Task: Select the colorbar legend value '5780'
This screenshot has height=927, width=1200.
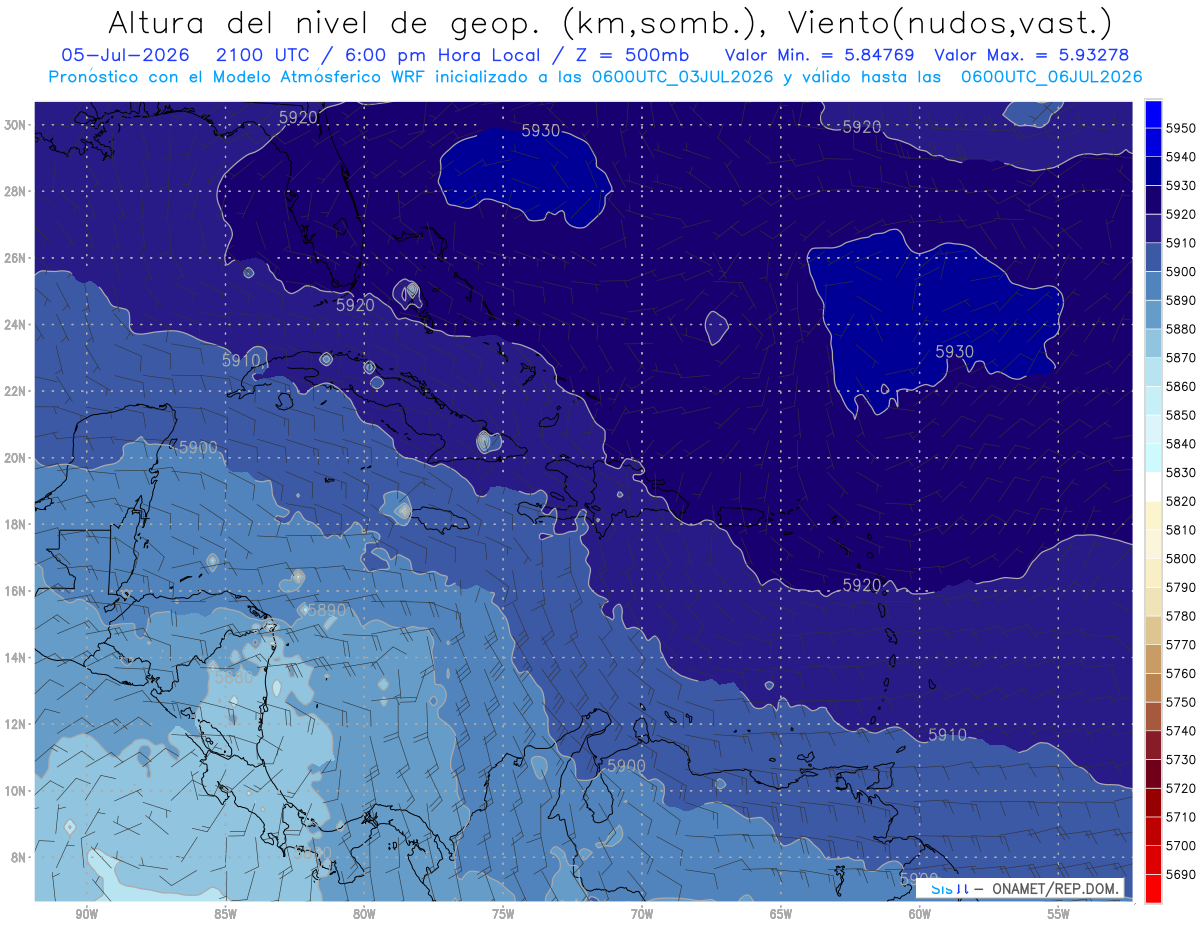Action: click(1181, 616)
